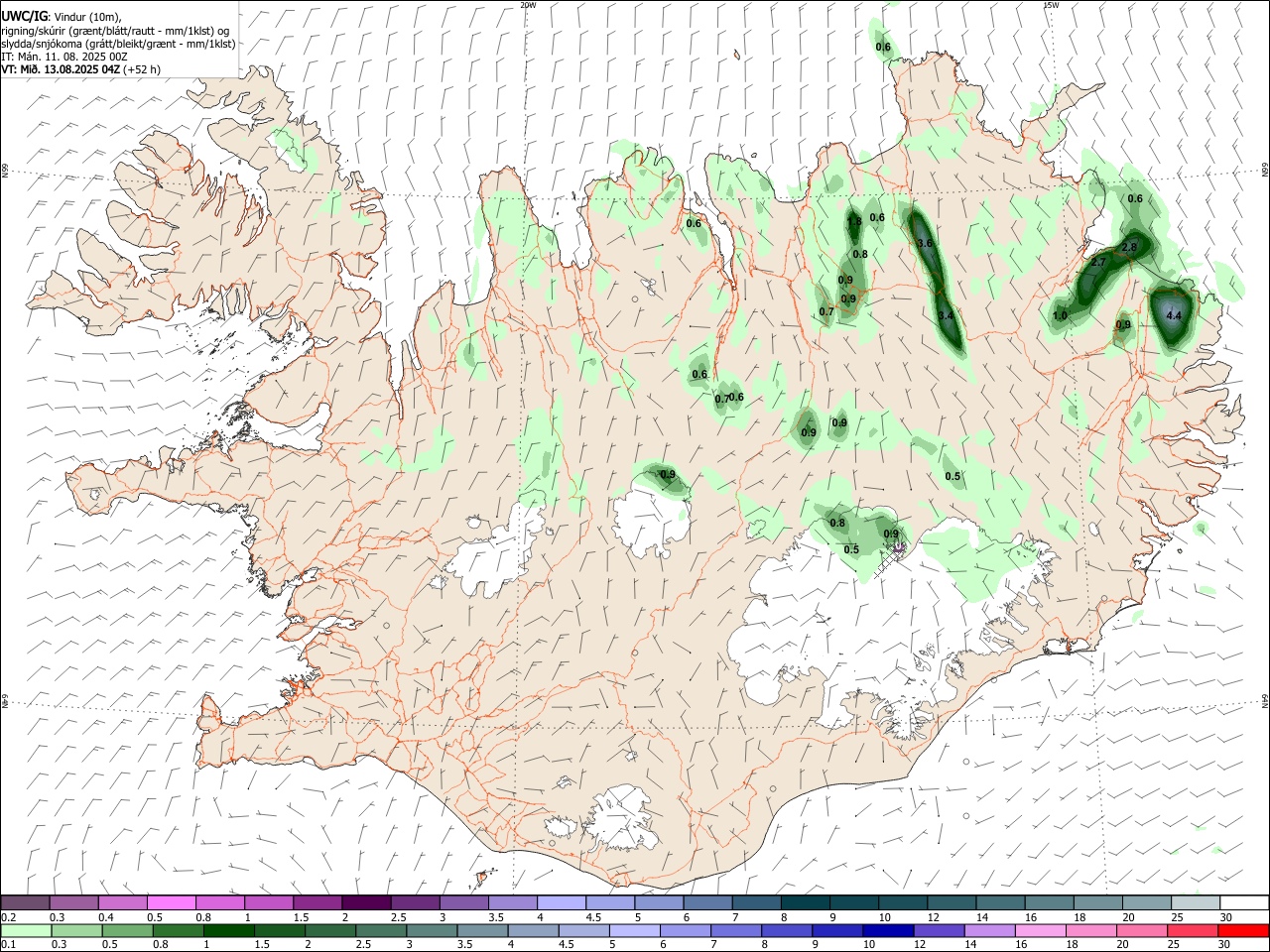Click the UWC/IG title text
This screenshot has width=1270, height=952.
point(24,16)
